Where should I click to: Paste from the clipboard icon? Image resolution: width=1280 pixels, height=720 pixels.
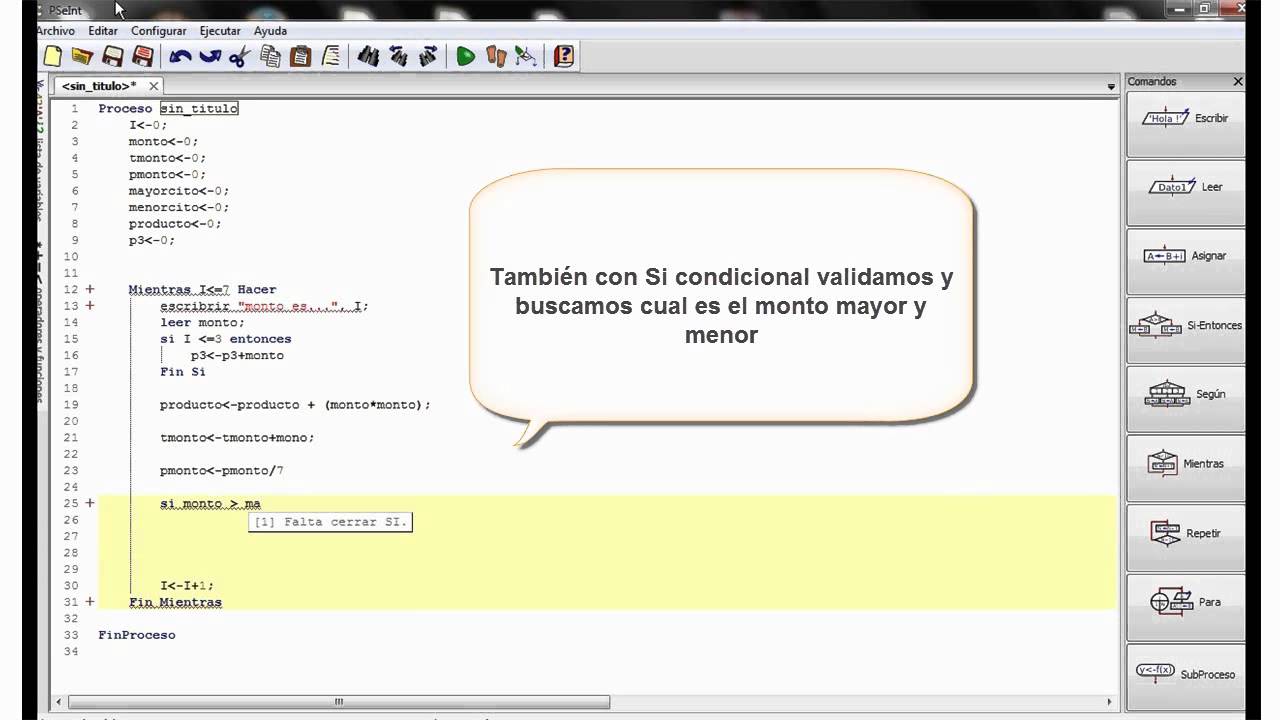pos(300,56)
